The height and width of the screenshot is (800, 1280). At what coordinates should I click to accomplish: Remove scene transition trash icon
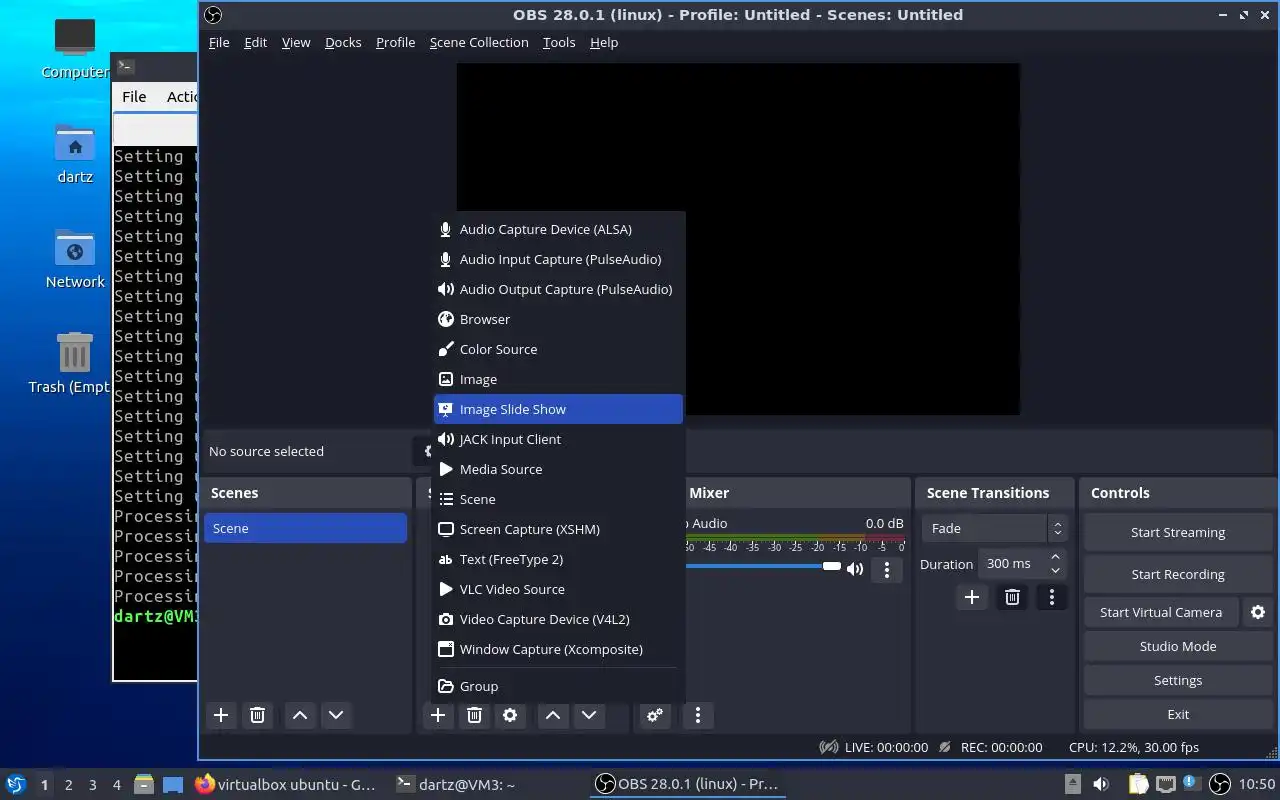click(x=1012, y=597)
